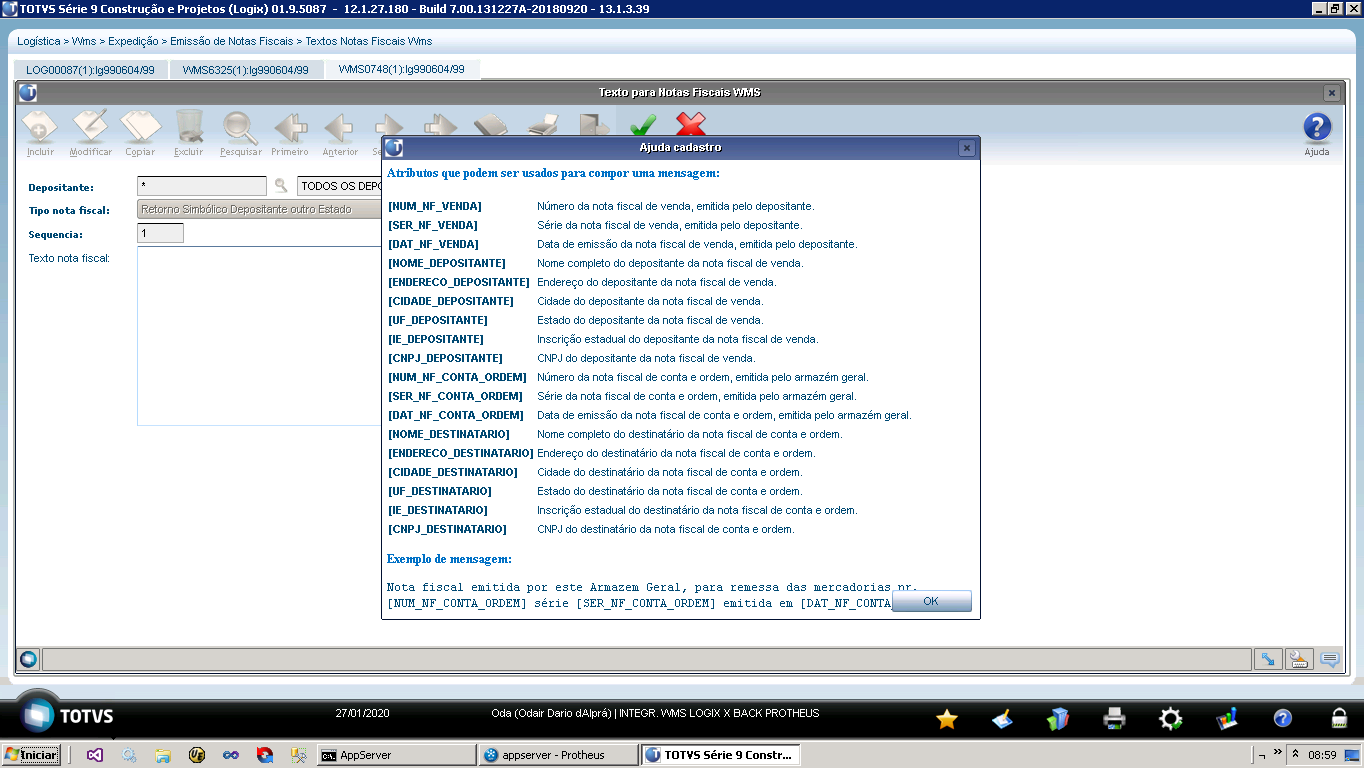Click TOTVS Série 9 taskbar button
Image resolution: width=1364 pixels, height=768 pixels.
pyautogui.click(x=720, y=755)
